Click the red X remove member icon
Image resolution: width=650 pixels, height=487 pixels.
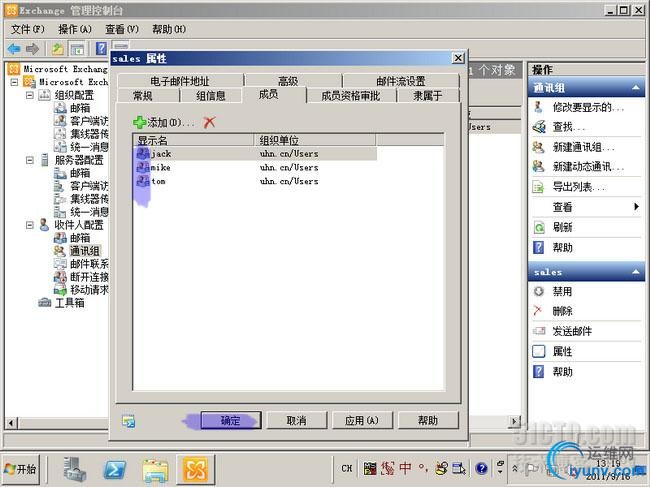[x=209, y=122]
